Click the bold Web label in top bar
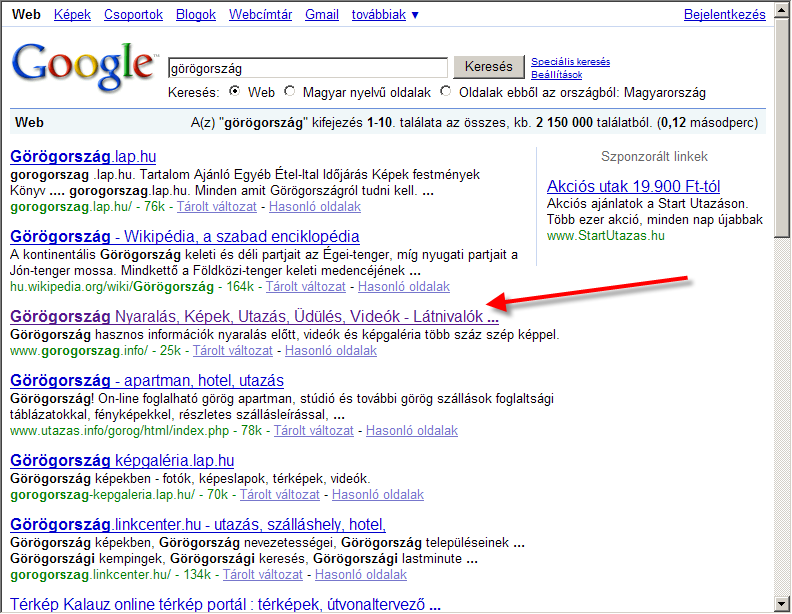Viewport: 792px width, 614px height. 26,15
